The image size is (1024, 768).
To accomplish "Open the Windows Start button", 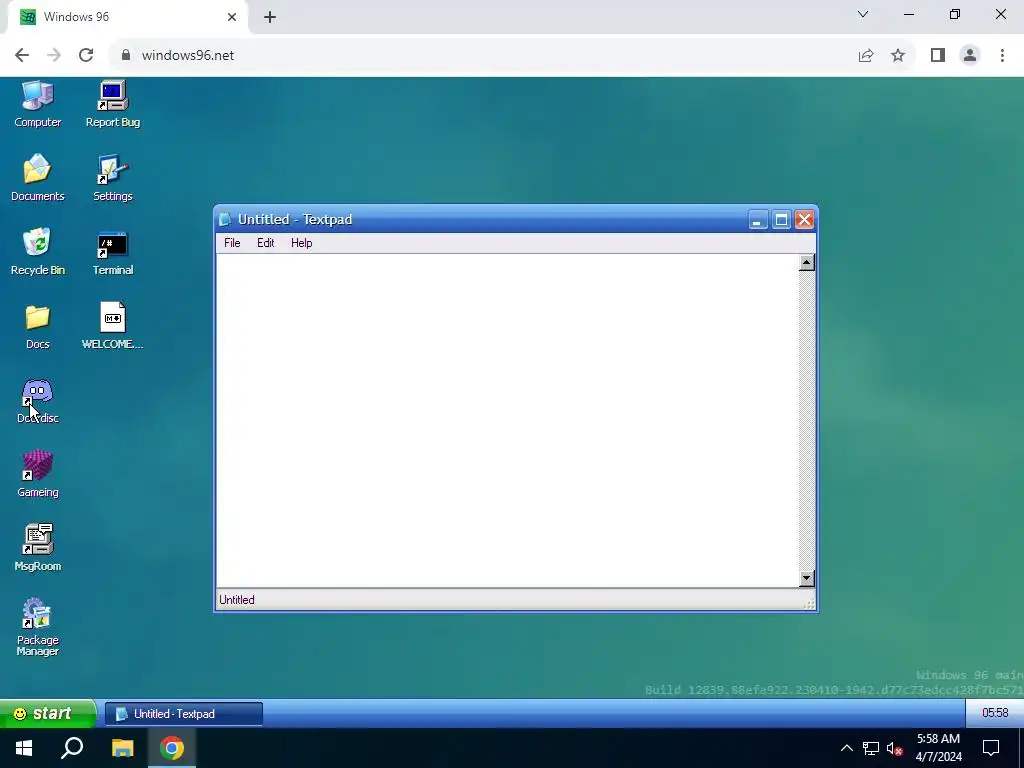I will click(24, 748).
